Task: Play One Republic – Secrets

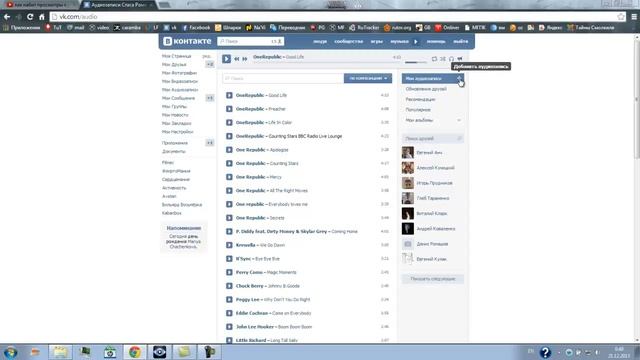Action: click(x=229, y=218)
